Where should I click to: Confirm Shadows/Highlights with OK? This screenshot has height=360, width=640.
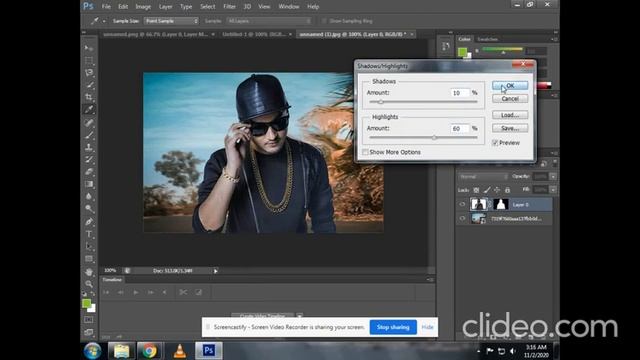510,85
